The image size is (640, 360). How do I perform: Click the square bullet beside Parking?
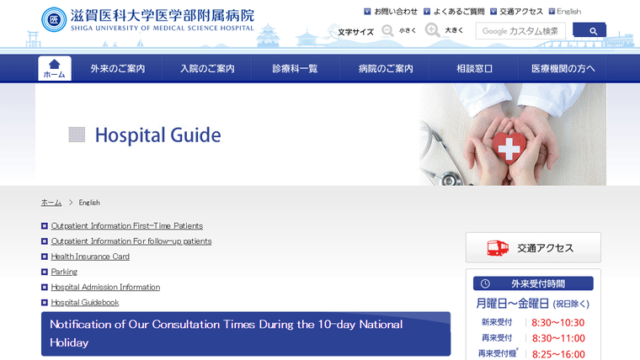pos(44,272)
